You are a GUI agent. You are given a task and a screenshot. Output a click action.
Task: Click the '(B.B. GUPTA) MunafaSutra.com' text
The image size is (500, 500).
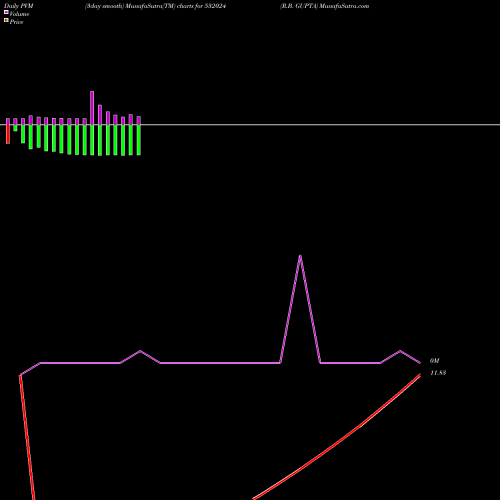coord(324,6)
